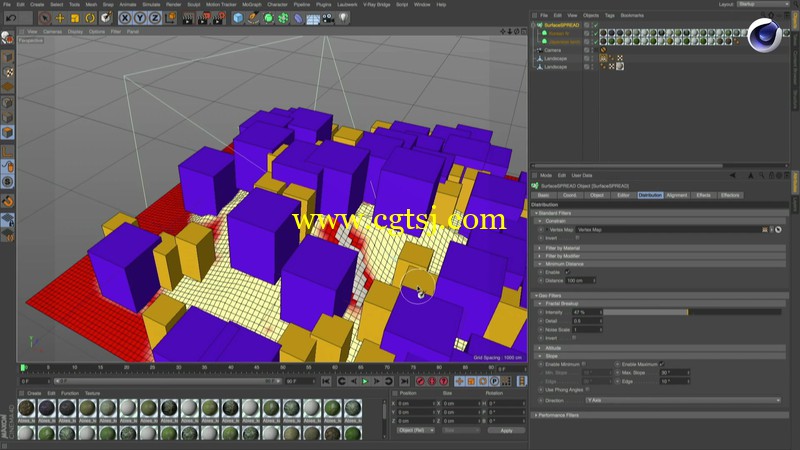Select the Camera object in Object Manager

553,51
